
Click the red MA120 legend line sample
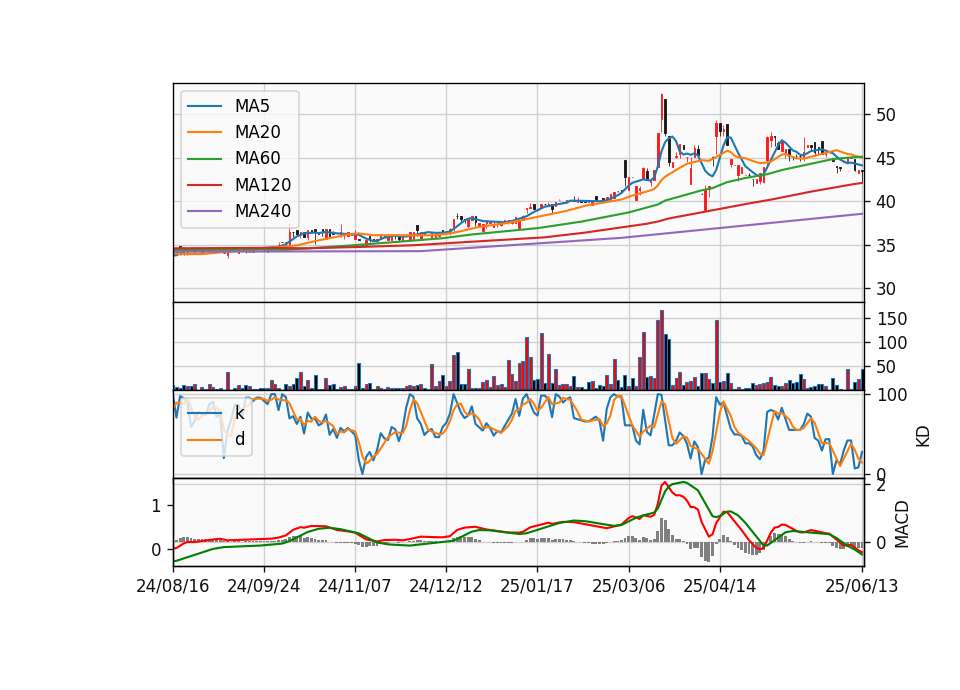click(204, 185)
